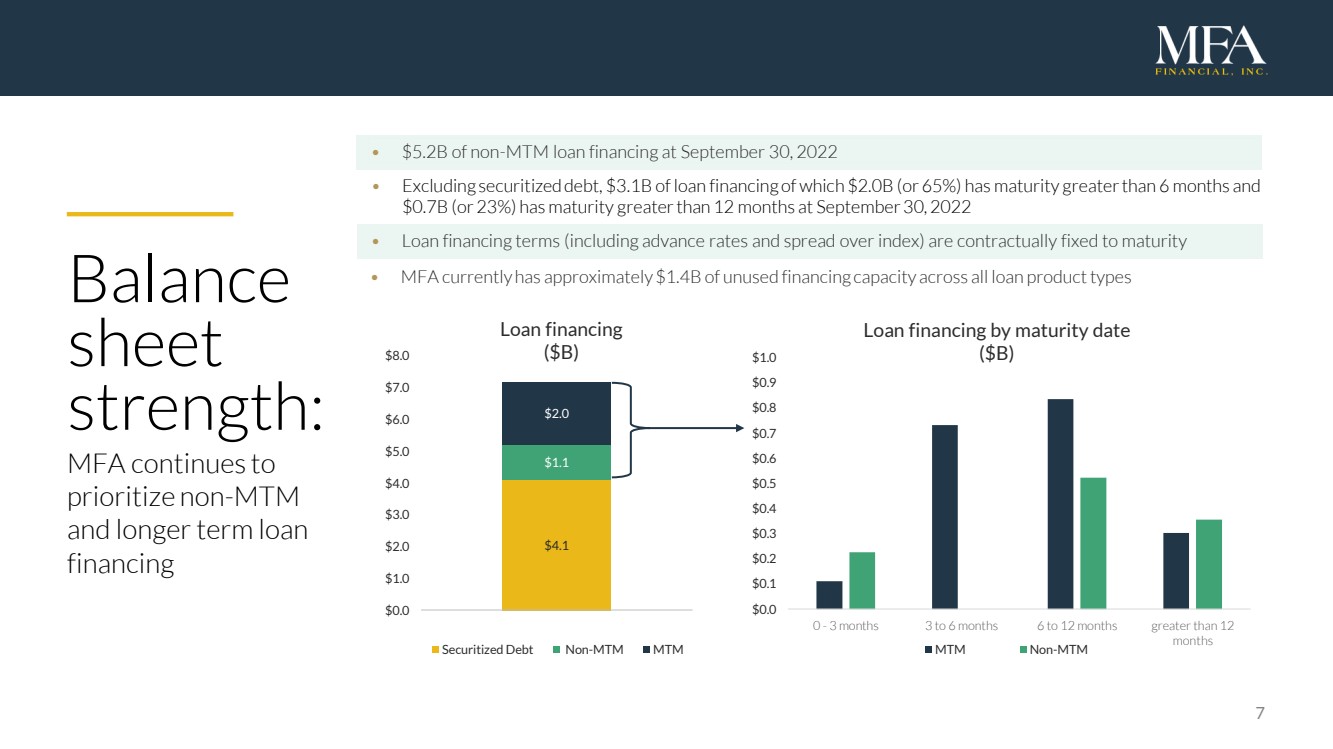
Task: Select the Securitized Debt legend swatch
Action: pyautogui.click(x=435, y=650)
